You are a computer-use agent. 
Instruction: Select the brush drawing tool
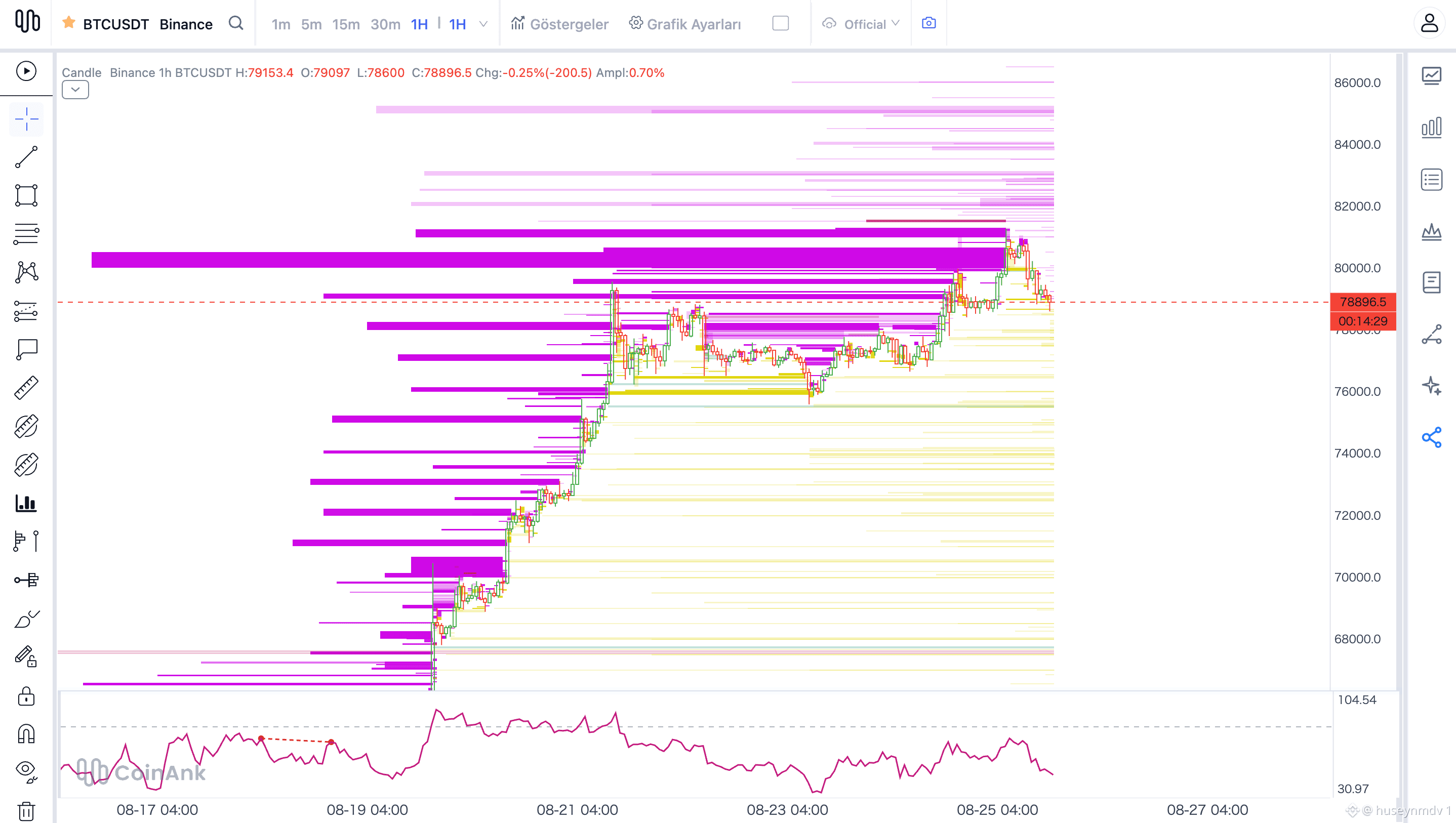[x=26, y=619]
